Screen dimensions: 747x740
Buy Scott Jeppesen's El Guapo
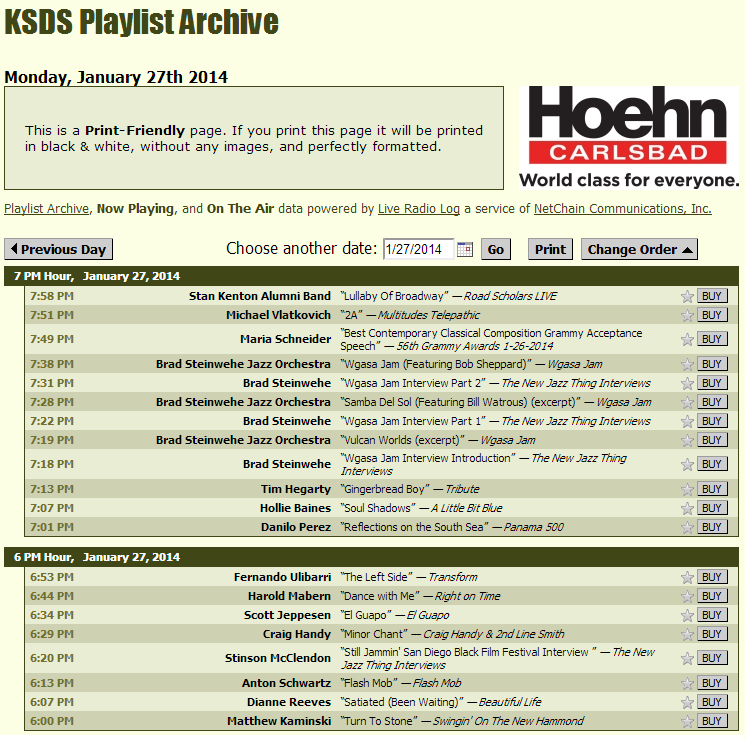(714, 616)
